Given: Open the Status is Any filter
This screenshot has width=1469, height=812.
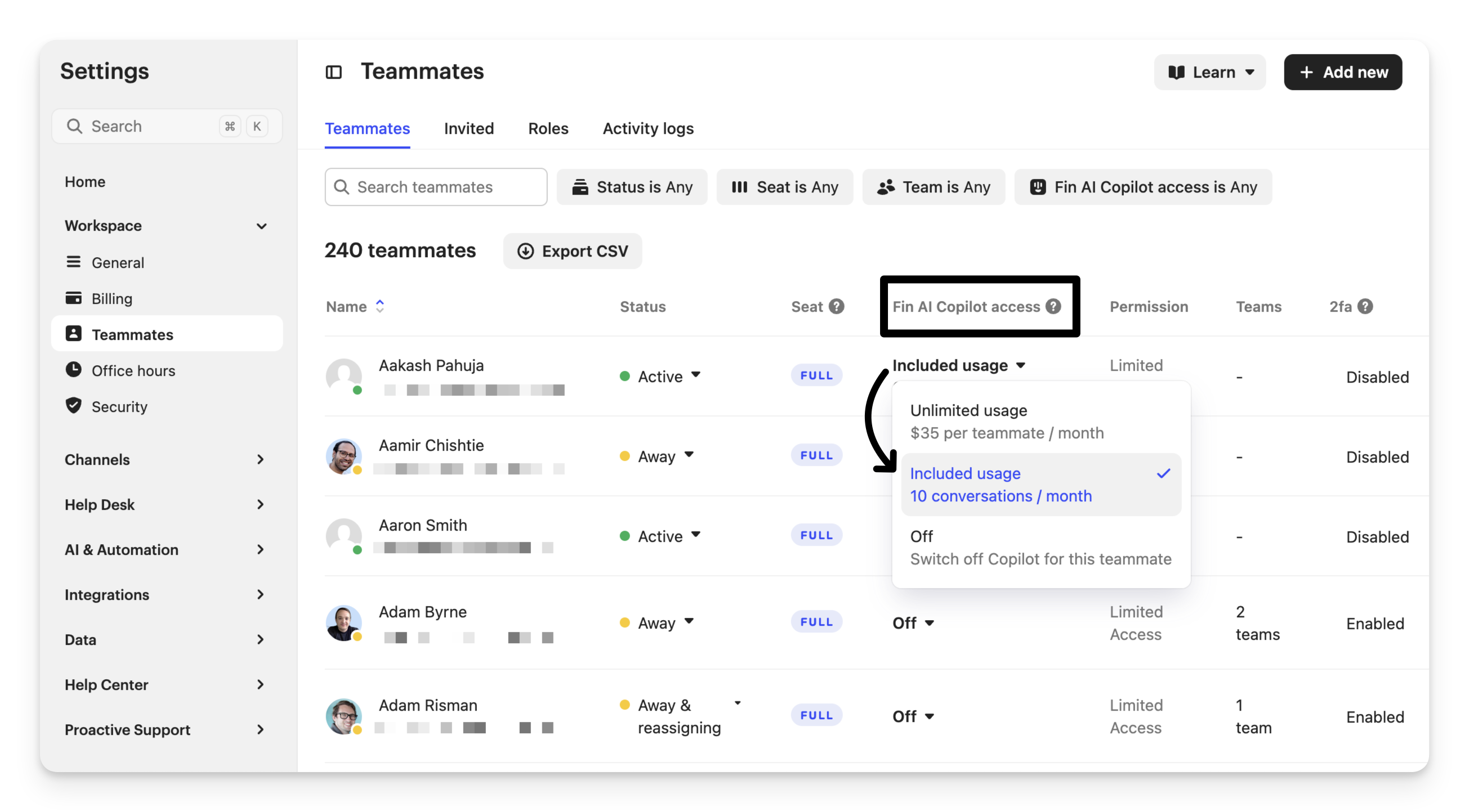Looking at the screenshot, I should click(x=632, y=187).
